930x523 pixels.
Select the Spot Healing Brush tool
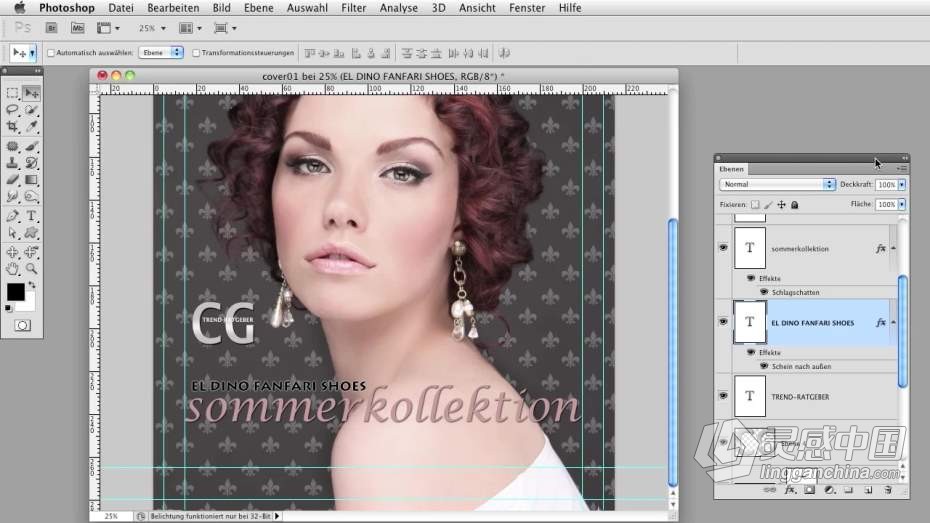coord(12,146)
